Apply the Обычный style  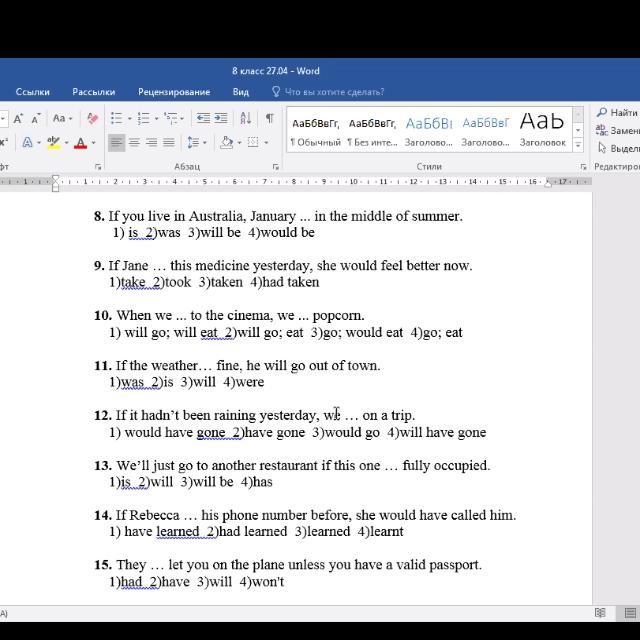(x=315, y=130)
